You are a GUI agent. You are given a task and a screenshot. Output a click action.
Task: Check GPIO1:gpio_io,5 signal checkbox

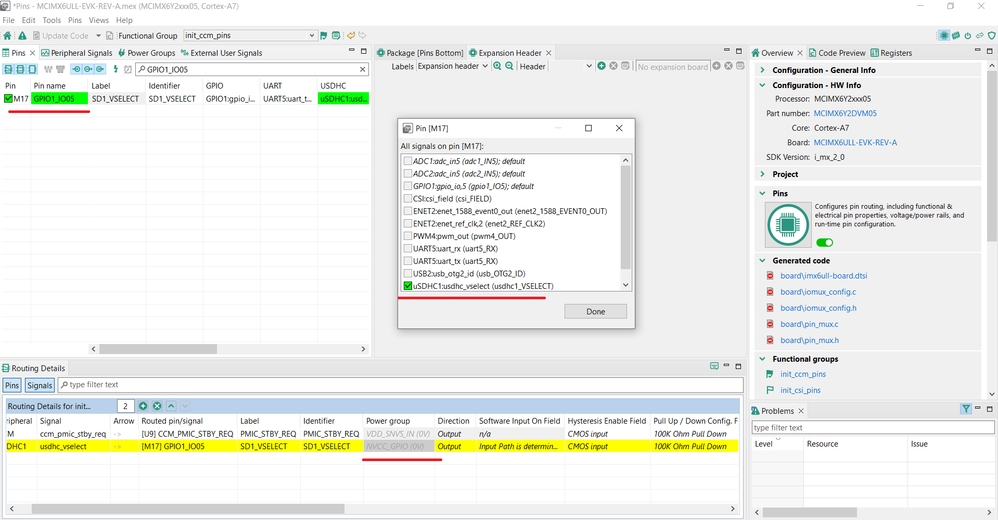coord(407,186)
